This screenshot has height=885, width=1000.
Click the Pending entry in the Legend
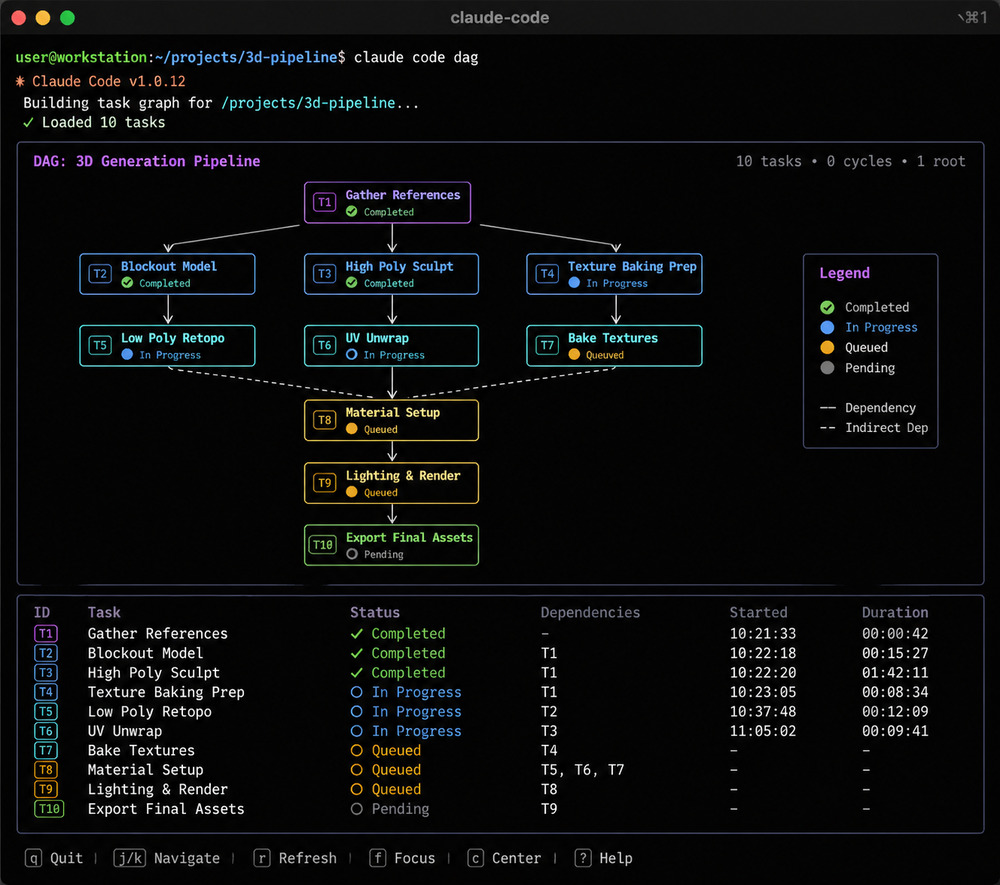(858, 368)
